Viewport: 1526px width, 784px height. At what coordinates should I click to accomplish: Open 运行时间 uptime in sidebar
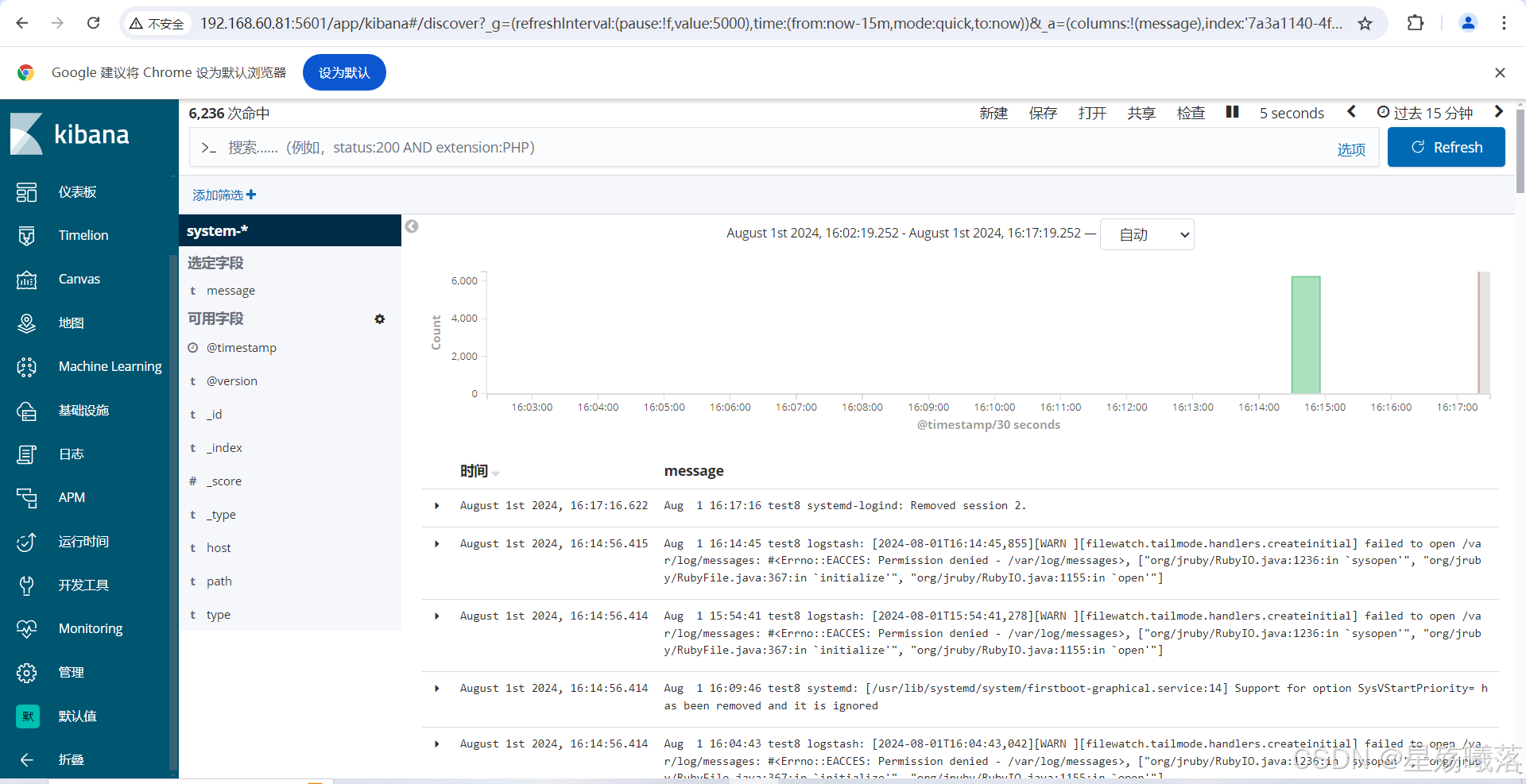click(x=83, y=541)
